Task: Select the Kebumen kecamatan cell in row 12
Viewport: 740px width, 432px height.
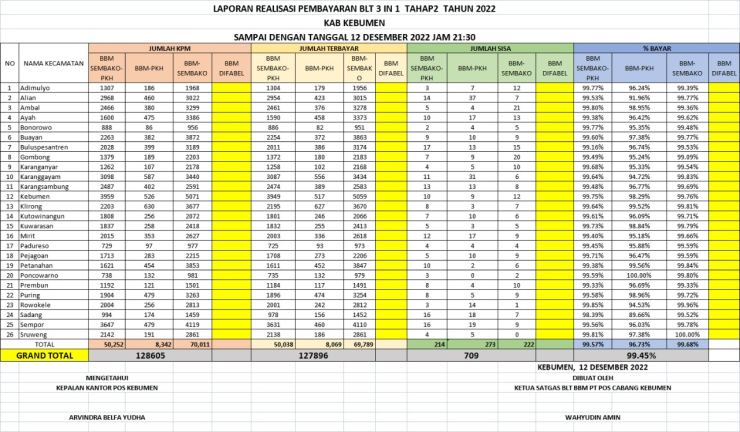Action: [x=53, y=196]
